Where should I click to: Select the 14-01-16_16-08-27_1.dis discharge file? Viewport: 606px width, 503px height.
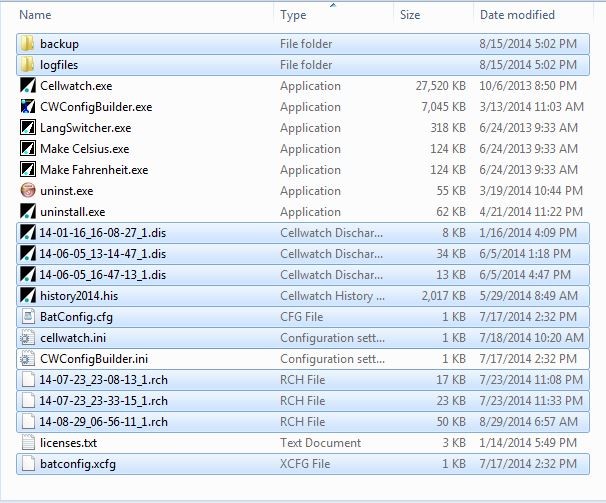[102, 233]
